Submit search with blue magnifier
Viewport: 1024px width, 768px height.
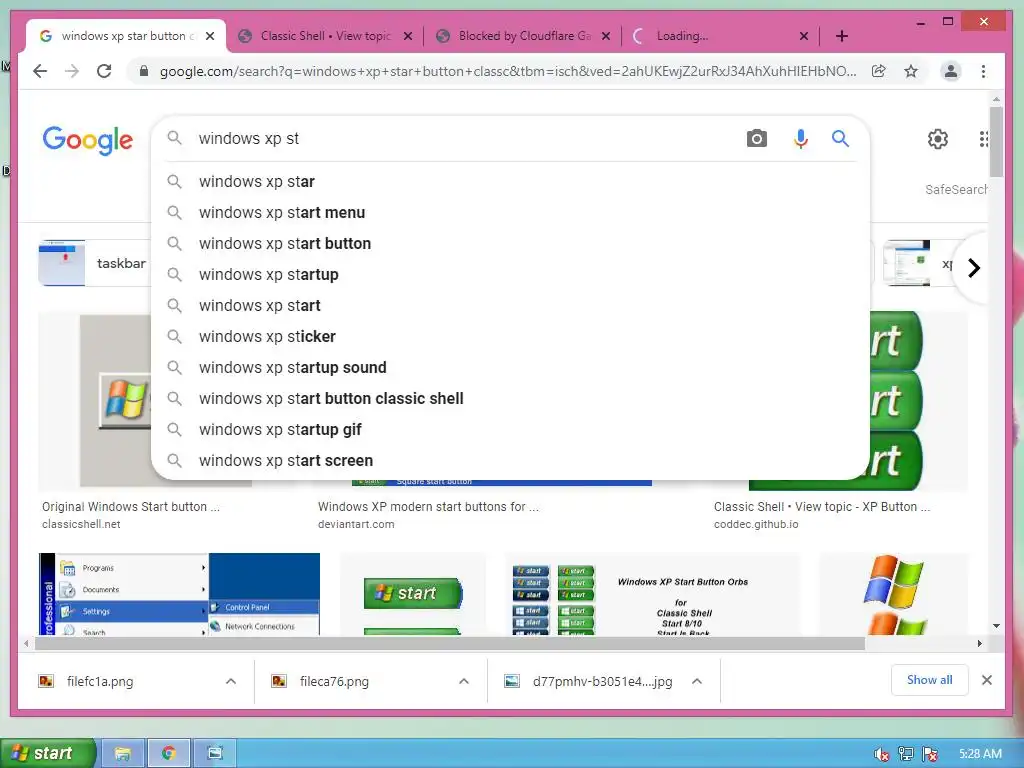point(840,138)
